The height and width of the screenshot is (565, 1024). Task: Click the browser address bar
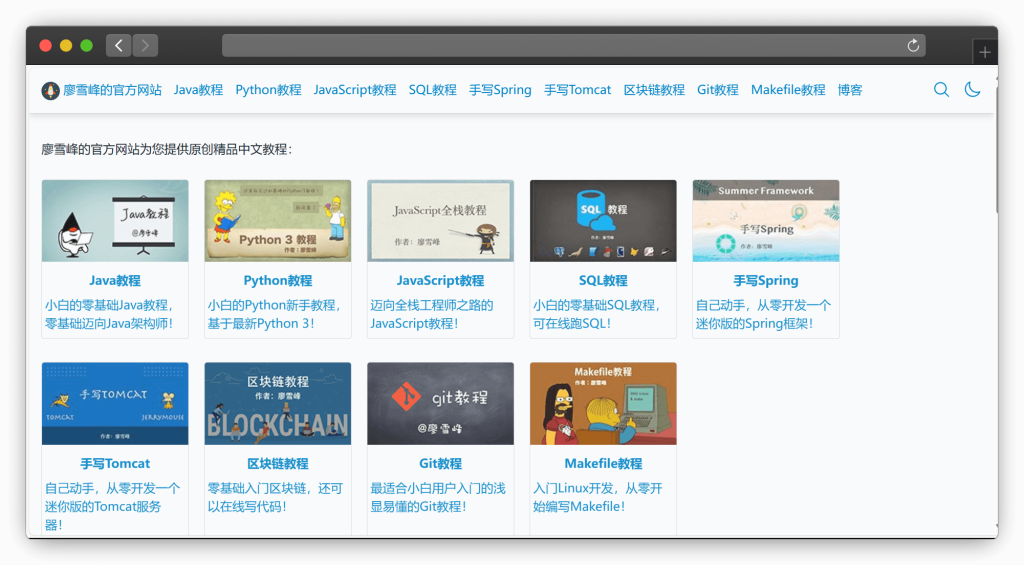click(560, 45)
